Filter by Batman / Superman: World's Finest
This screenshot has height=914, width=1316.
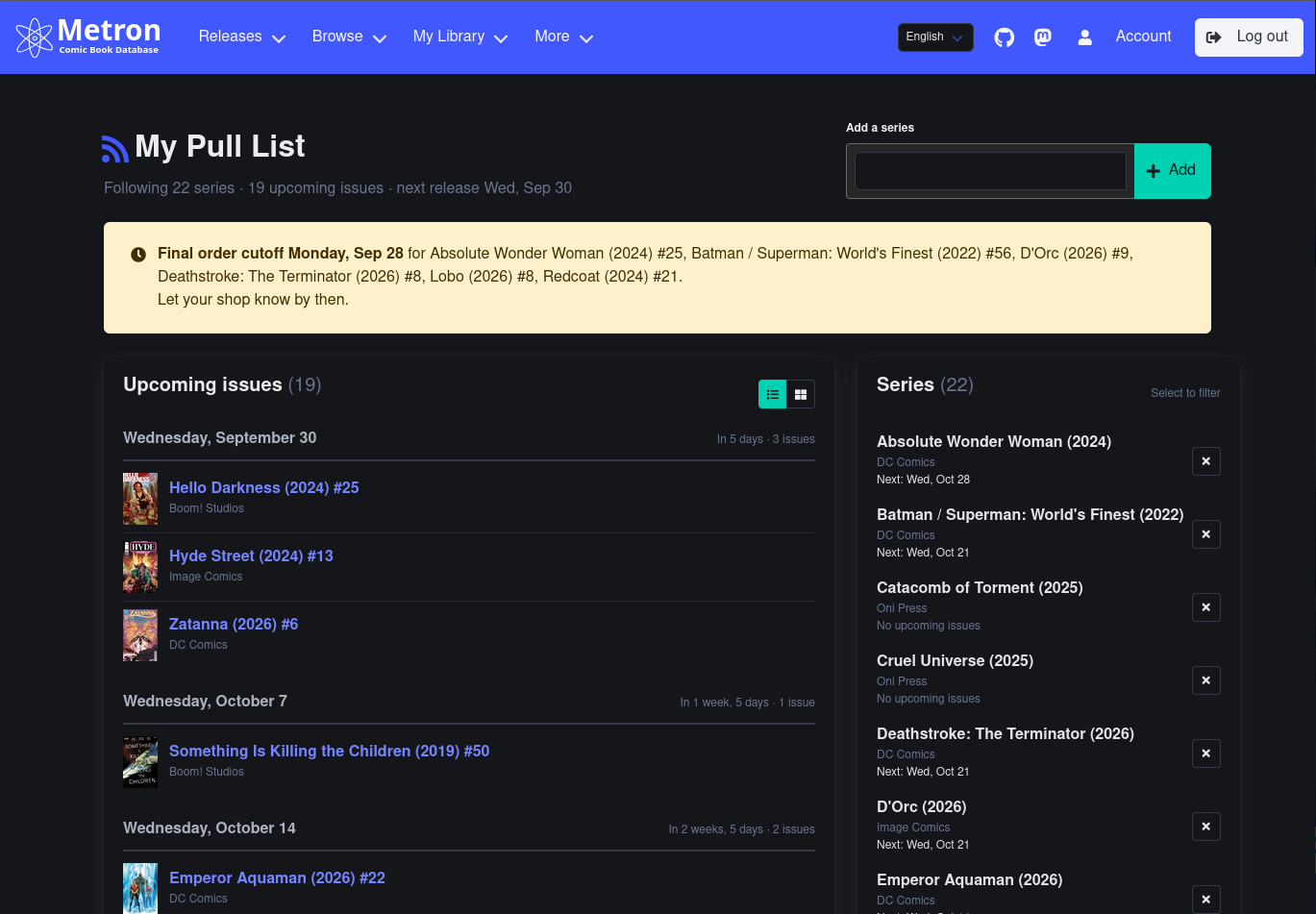1030,514
